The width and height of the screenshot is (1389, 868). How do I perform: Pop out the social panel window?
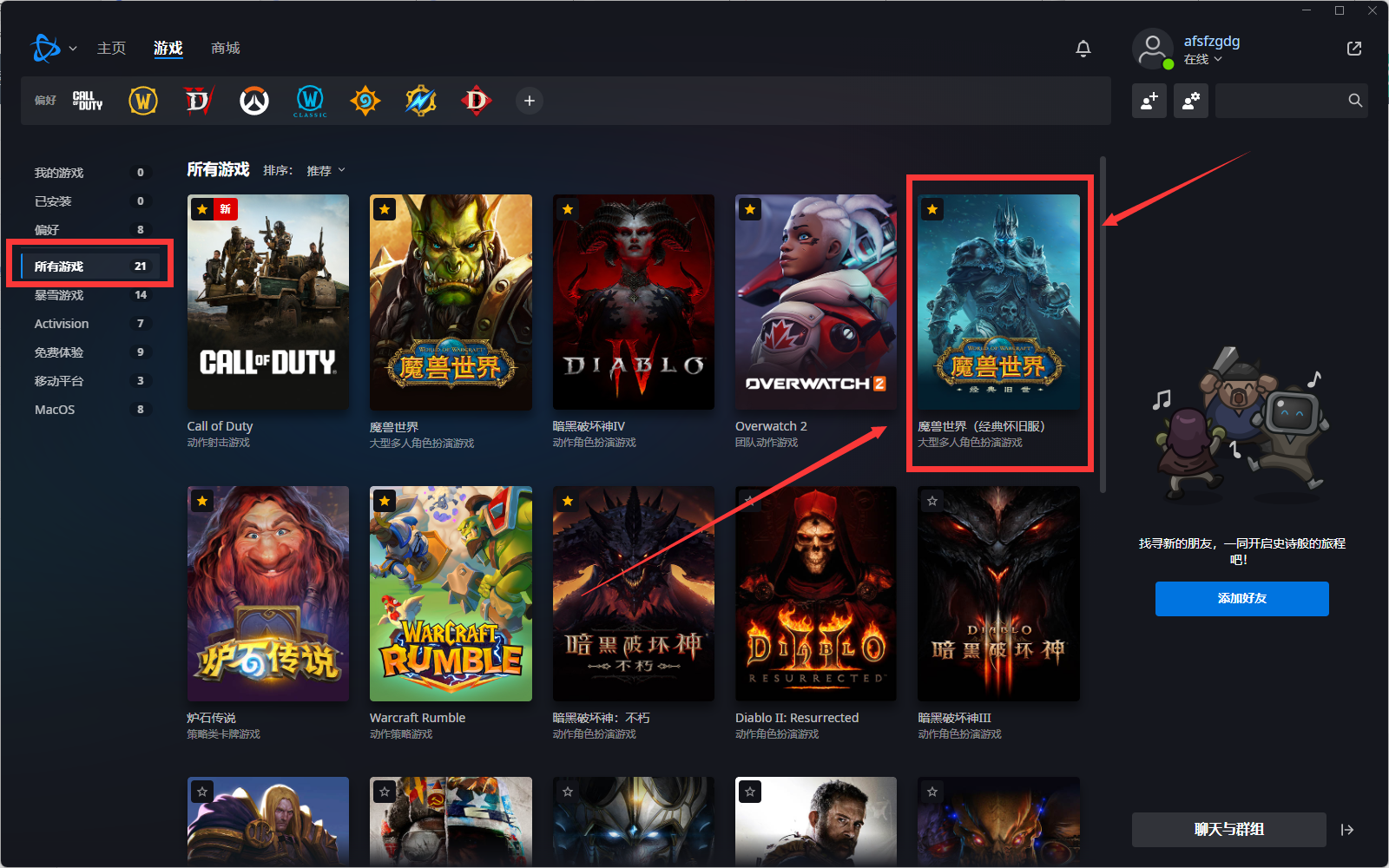(x=1354, y=49)
